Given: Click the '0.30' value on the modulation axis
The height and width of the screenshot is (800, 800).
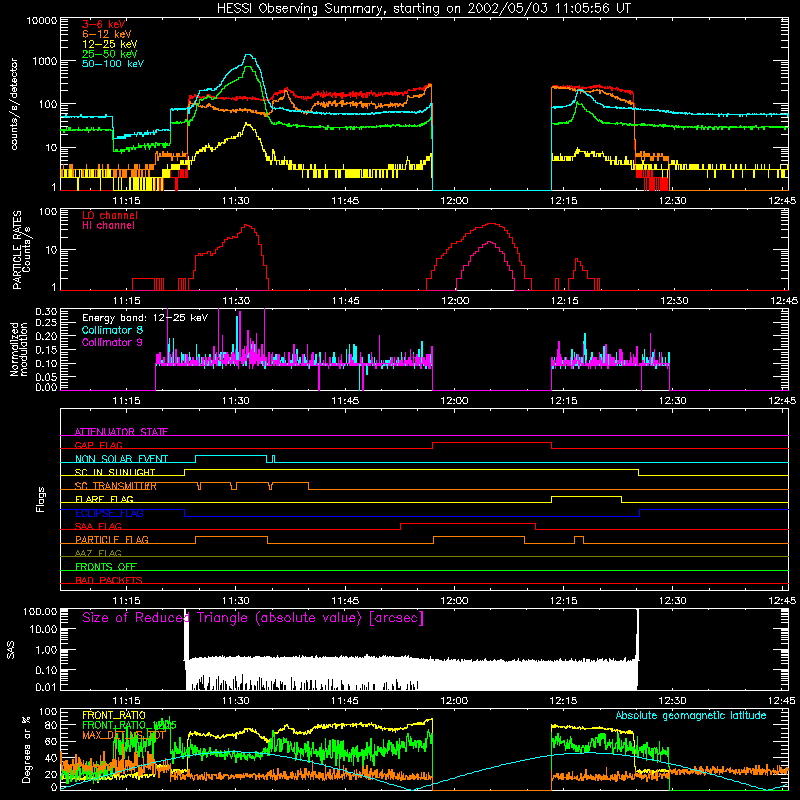Looking at the screenshot, I should click(46, 311).
